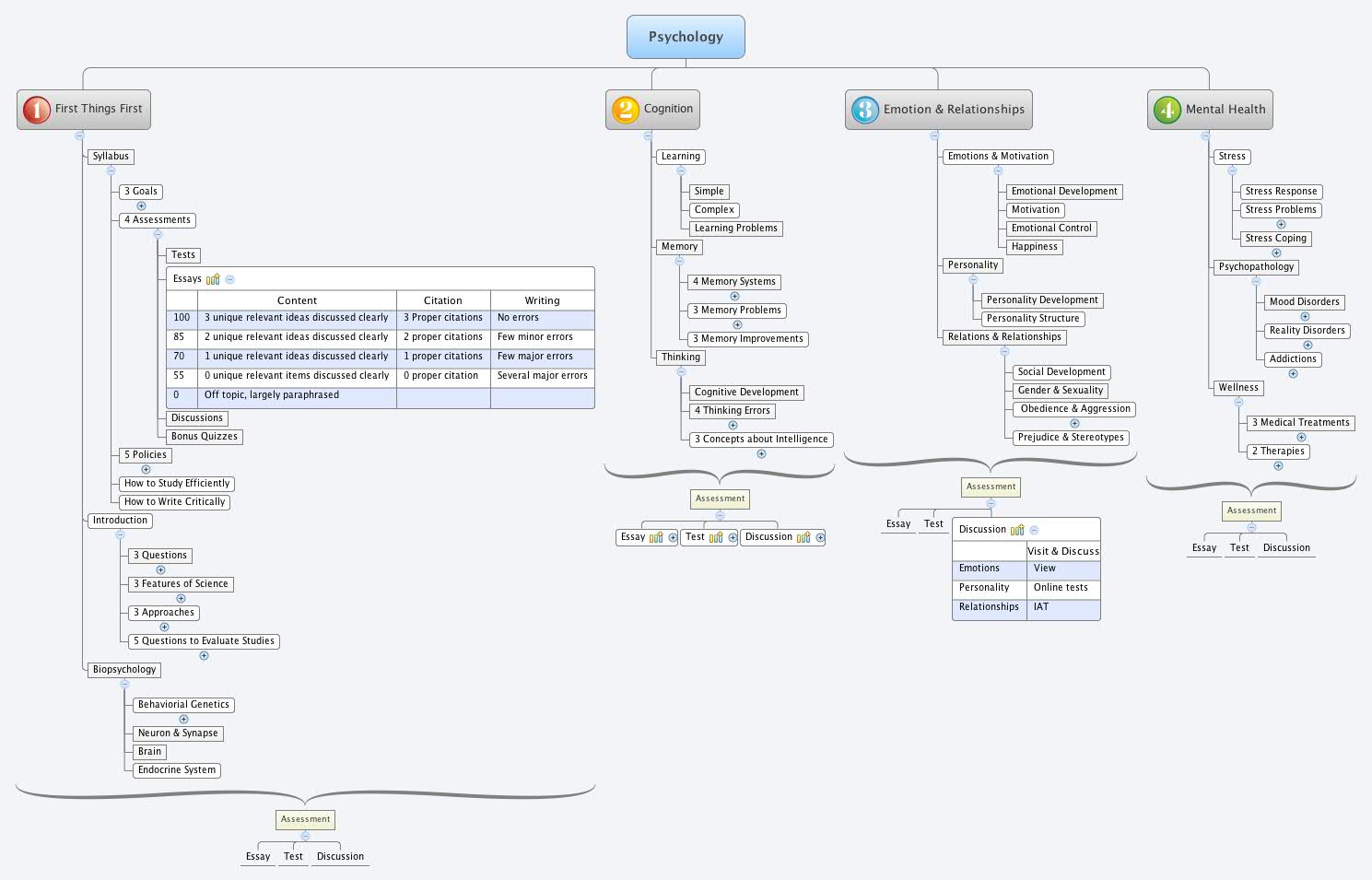Select How to Study Efficiently node
Viewport: 1372px width, 880px height.
177,484
